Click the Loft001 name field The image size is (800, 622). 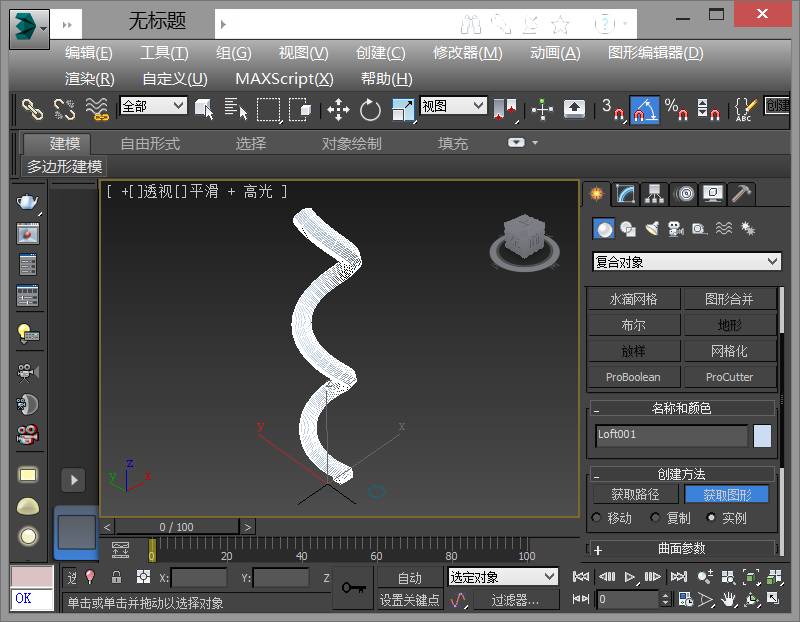(x=671, y=435)
